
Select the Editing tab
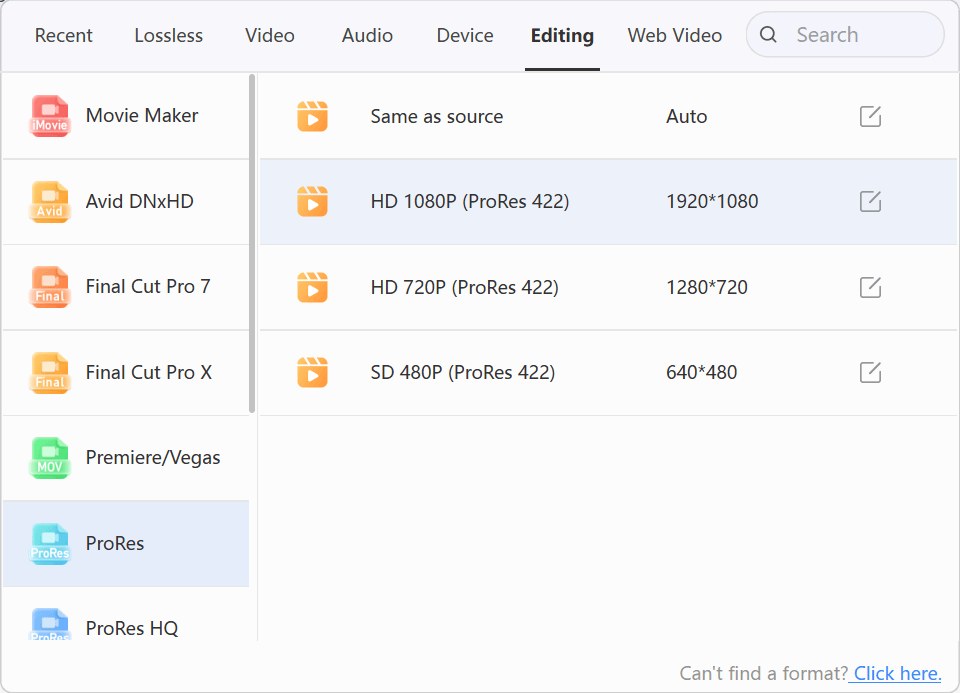click(562, 36)
